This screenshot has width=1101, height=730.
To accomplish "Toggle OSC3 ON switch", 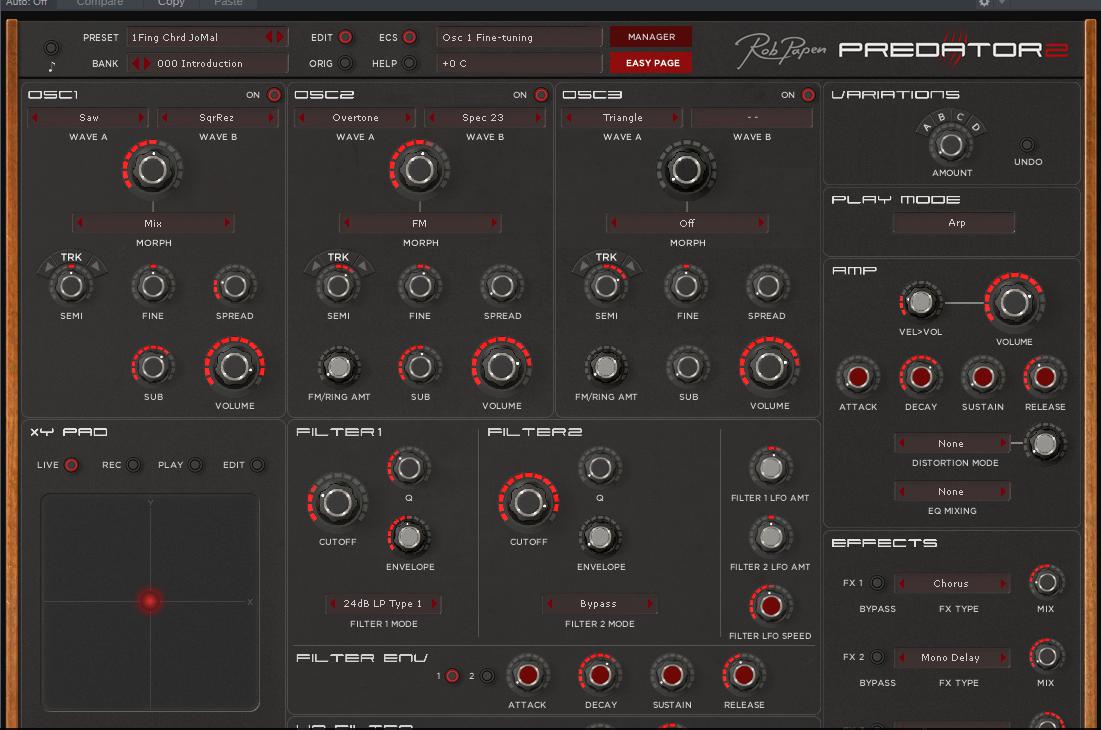I will 808,95.
